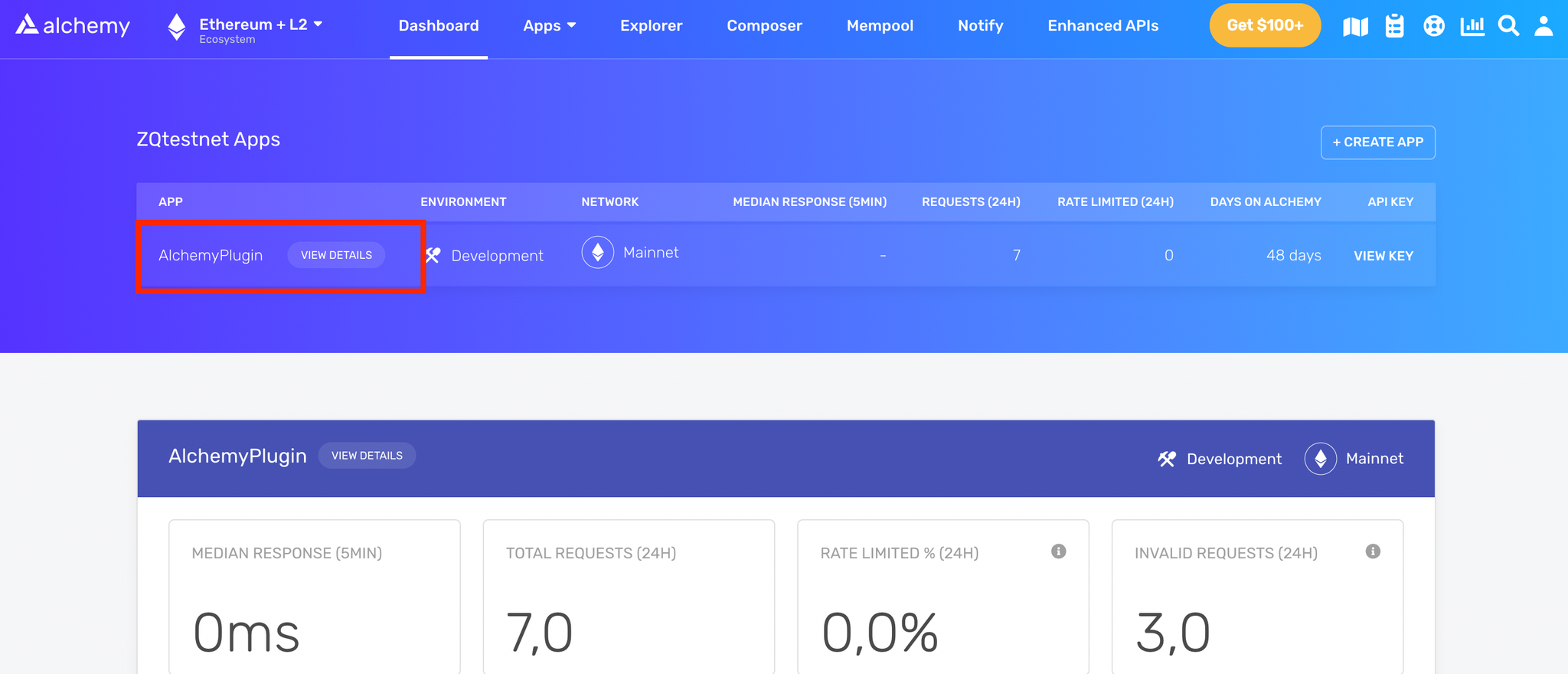1568x674 pixels.
Task: Click the NETWORK column header
Action: (x=609, y=202)
